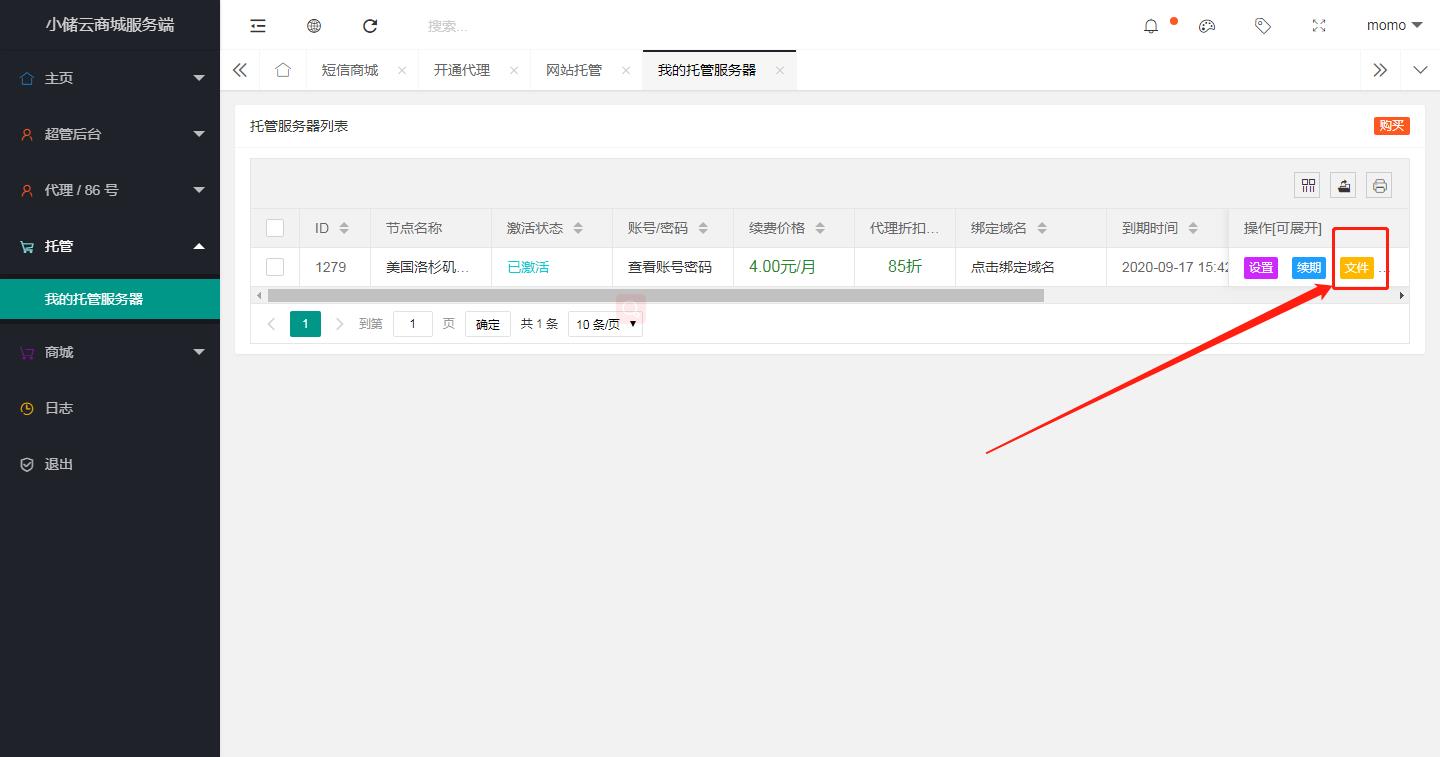The image size is (1440, 757).
Task: Switch to the 开通代理 tab
Action: click(x=462, y=70)
